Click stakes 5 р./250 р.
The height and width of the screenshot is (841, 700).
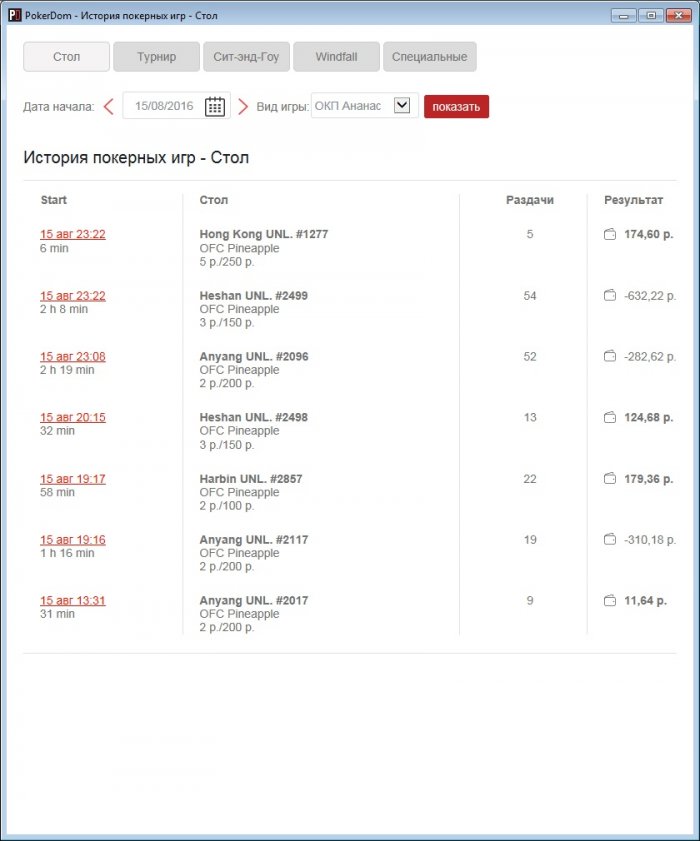click(x=227, y=262)
